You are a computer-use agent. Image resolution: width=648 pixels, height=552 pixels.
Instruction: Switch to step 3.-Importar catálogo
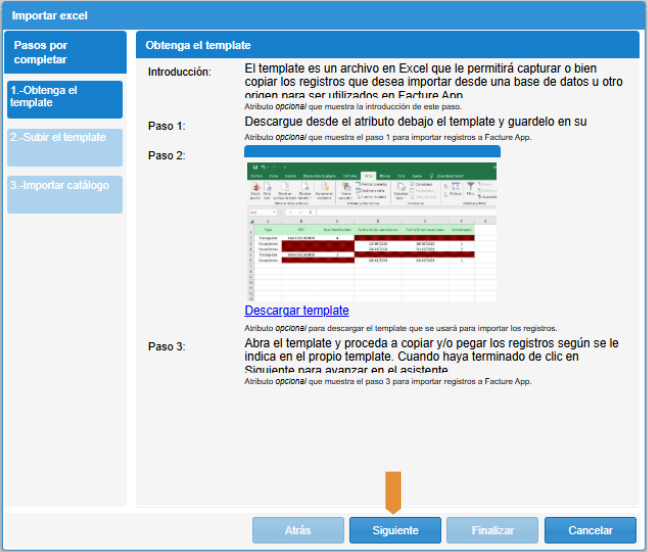coord(65,194)
